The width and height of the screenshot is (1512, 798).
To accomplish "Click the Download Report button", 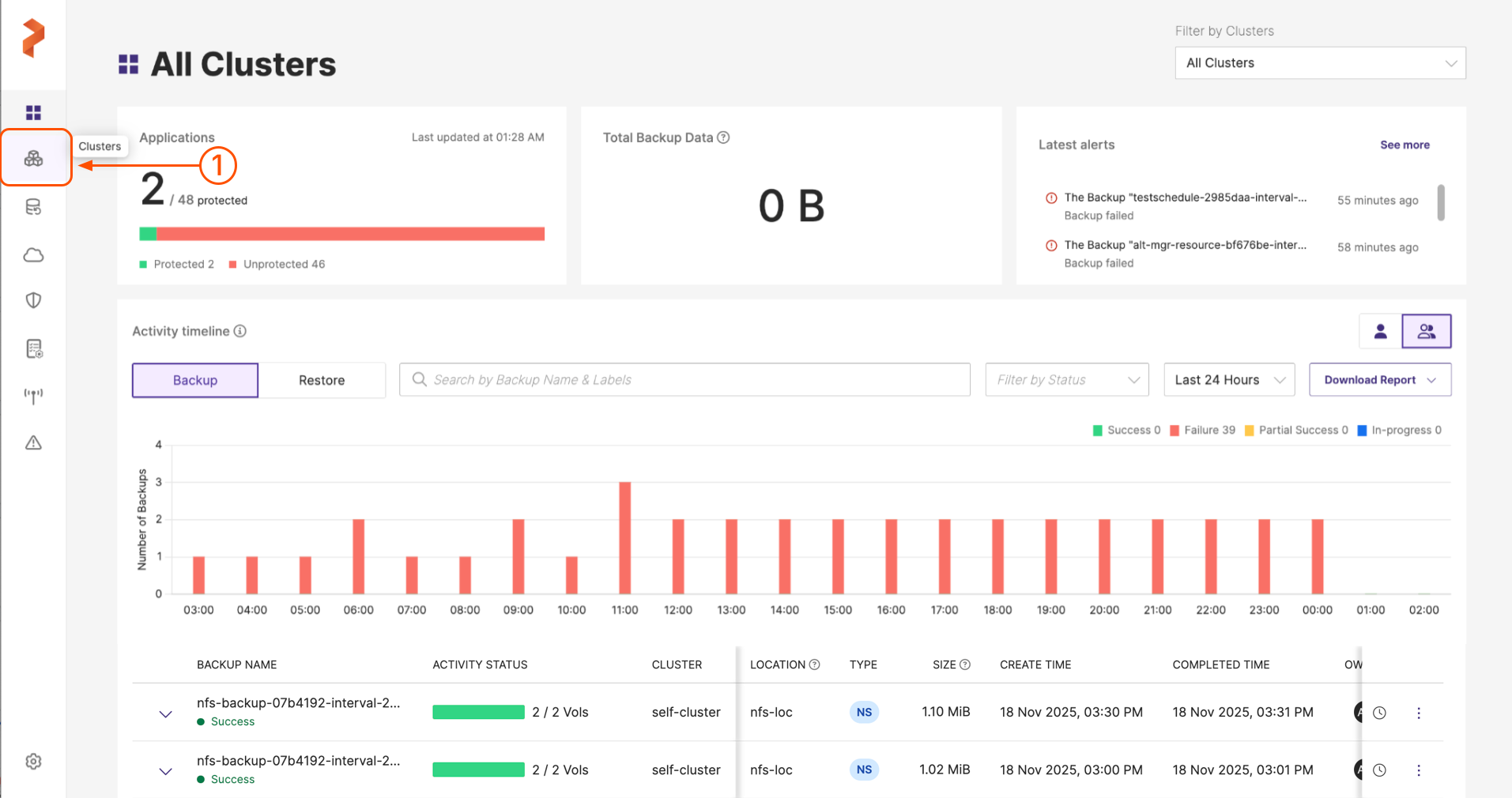I will coord(1379,380).
